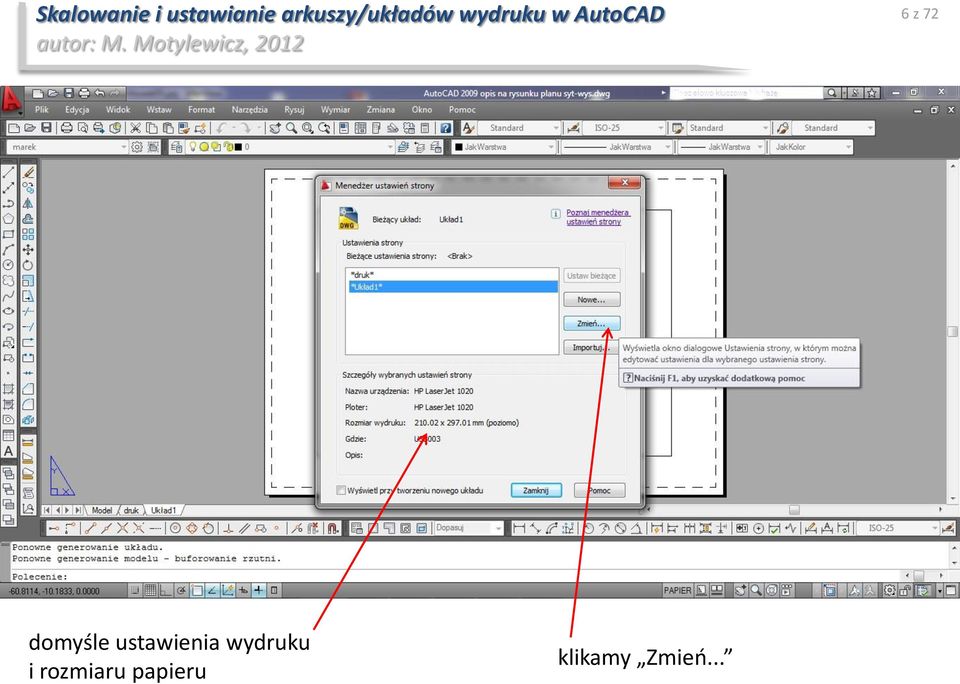Open the multileader style Standard dropdown

point(870,128)
